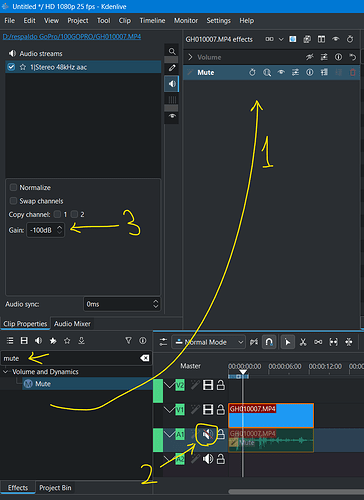Click the download effects icon
Screen dimensions: 364x500
81,341
